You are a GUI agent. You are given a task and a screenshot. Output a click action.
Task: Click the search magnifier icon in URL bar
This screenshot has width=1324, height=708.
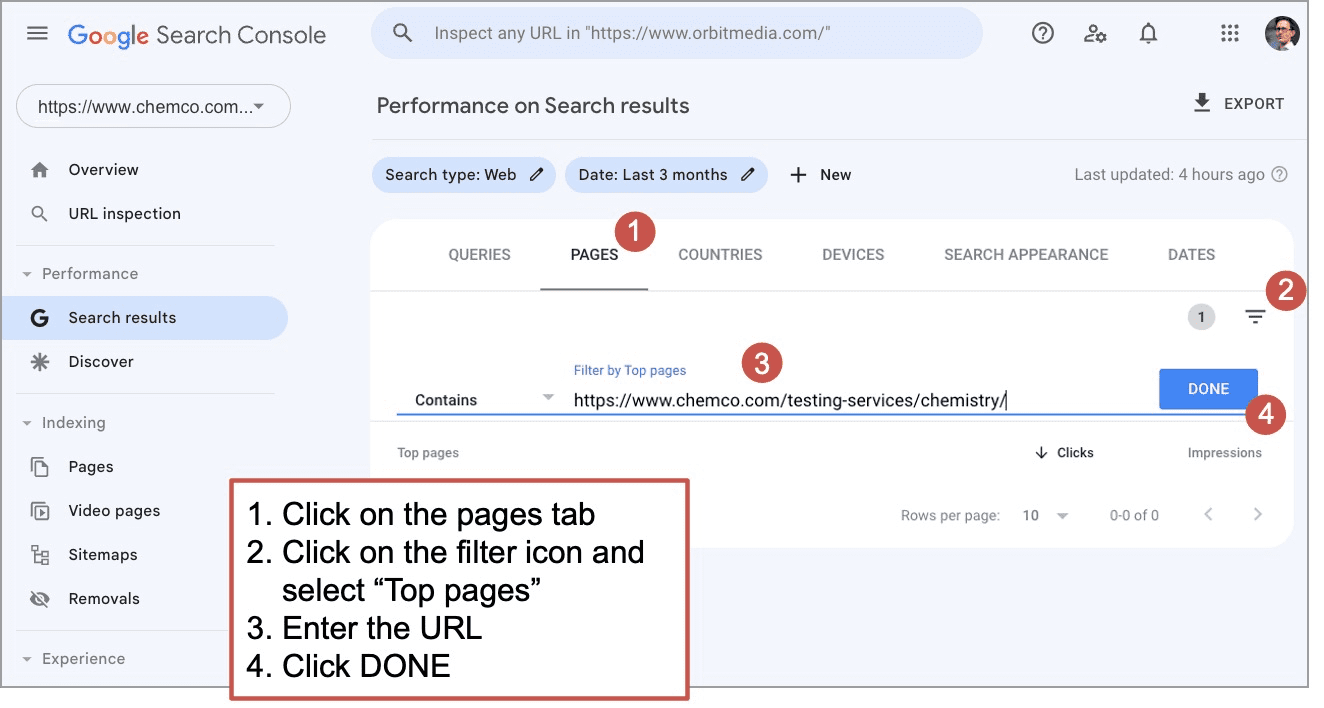click(x=402, y=33)
